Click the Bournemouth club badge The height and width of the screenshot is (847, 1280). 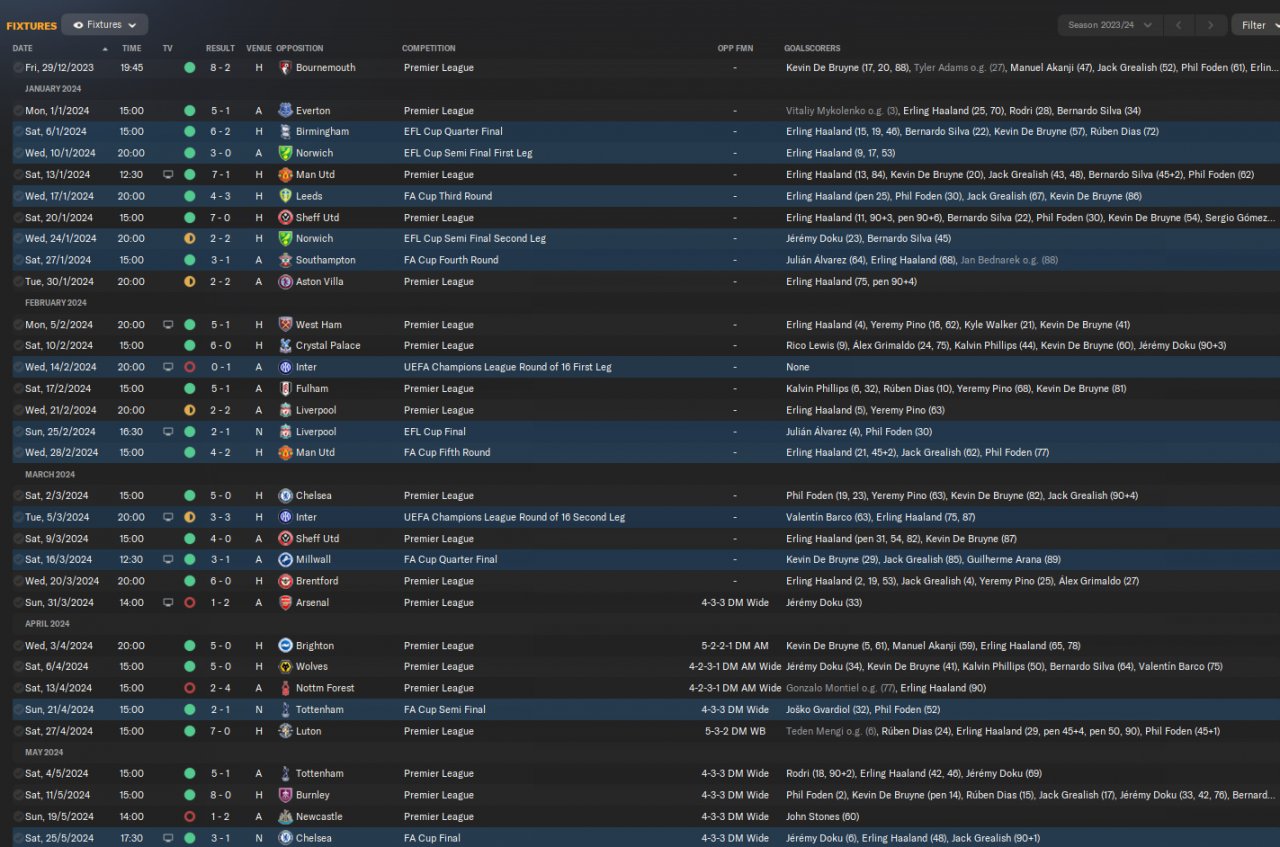[x=286, y=68]
